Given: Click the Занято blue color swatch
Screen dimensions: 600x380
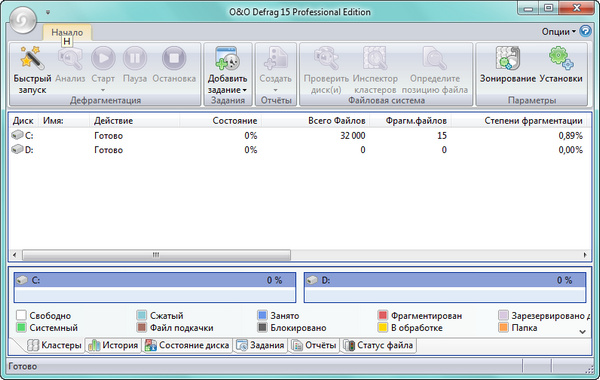Looking at the screenshot, I should point(262,315).
